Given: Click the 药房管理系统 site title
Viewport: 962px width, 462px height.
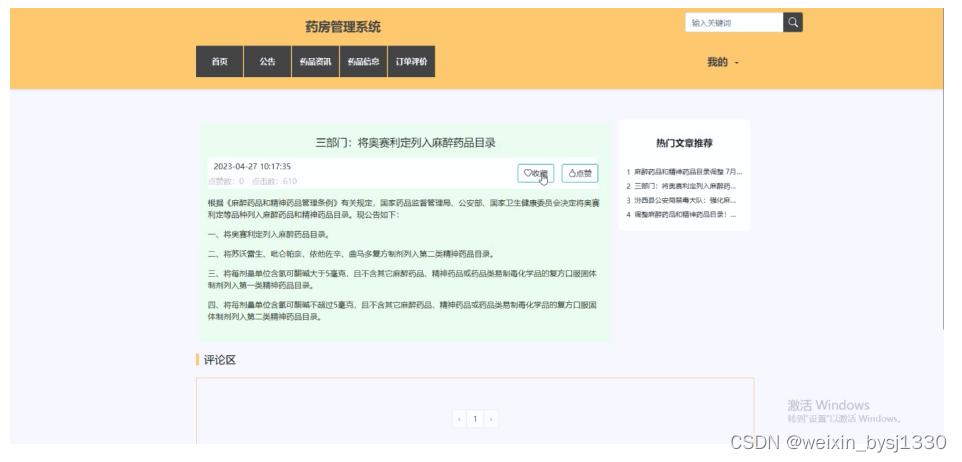Looking at the screenshot, I should tap(343, 27).
